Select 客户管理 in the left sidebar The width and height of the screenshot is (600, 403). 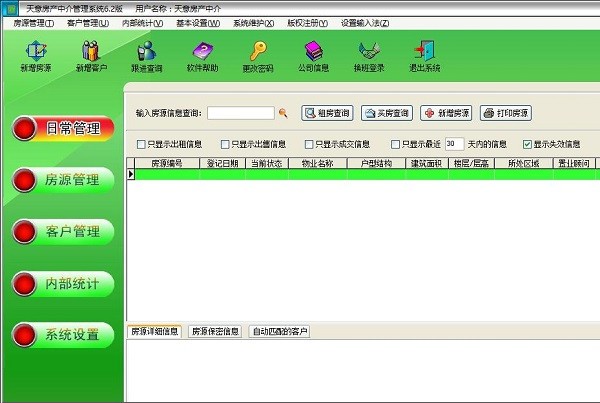point(62,232)
